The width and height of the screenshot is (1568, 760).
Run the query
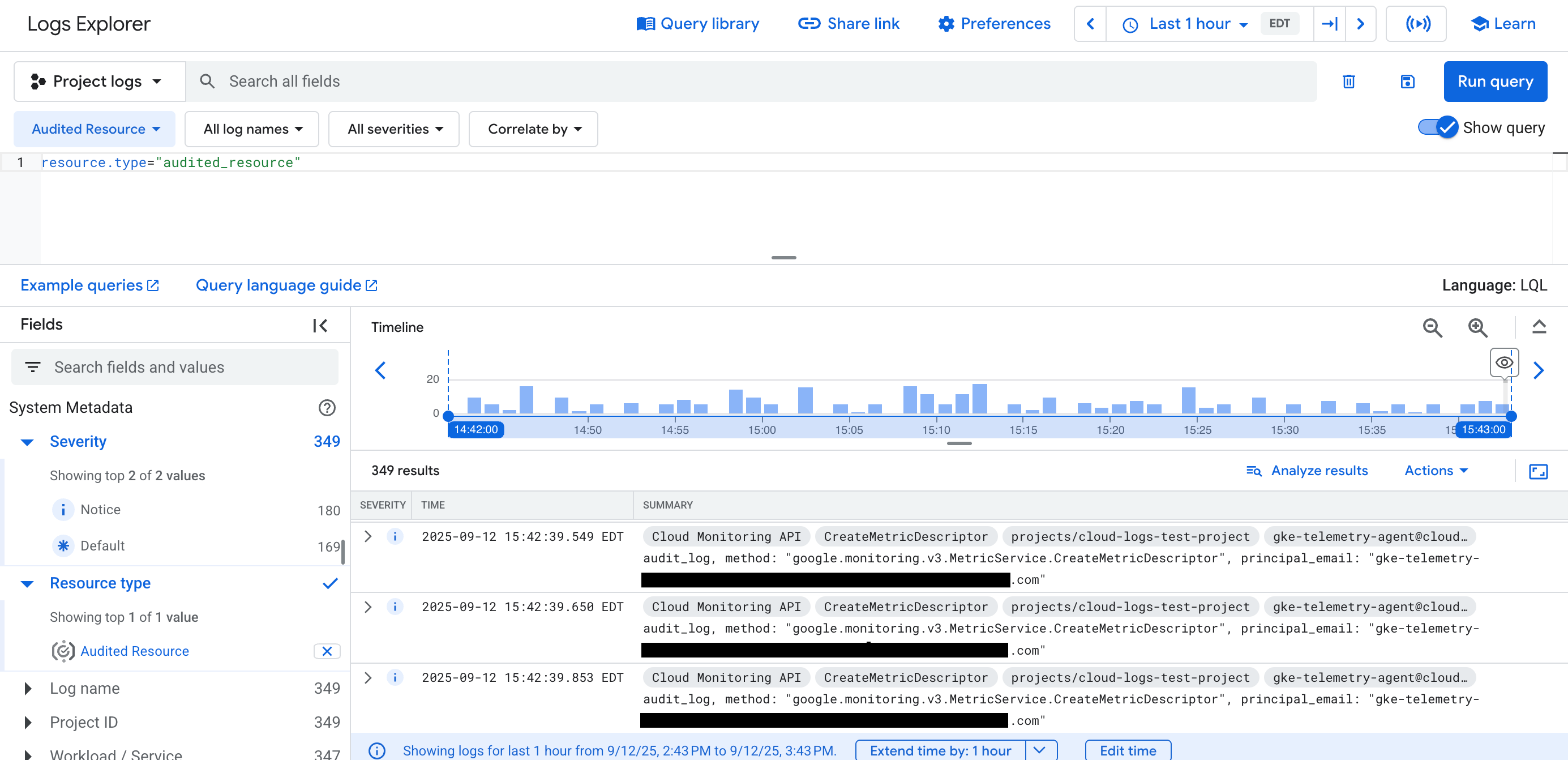(1496, 81)
